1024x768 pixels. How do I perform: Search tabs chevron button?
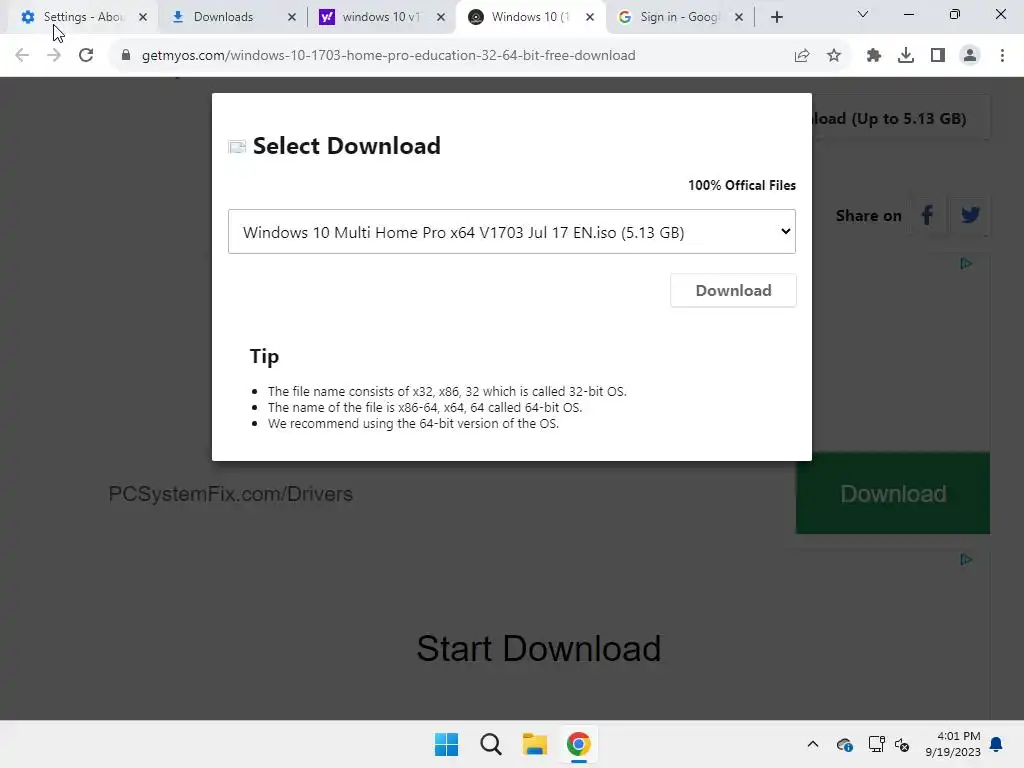[x=863, y=14]
